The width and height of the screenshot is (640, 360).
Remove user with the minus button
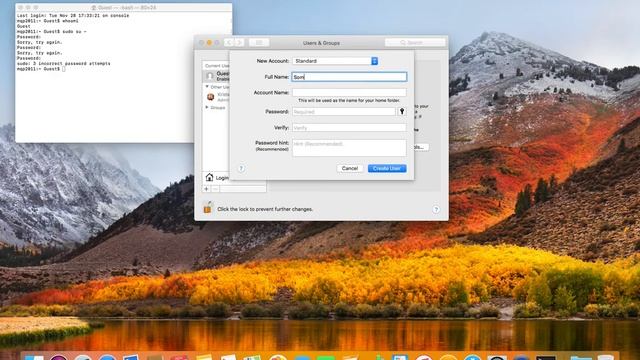point(215,189)
